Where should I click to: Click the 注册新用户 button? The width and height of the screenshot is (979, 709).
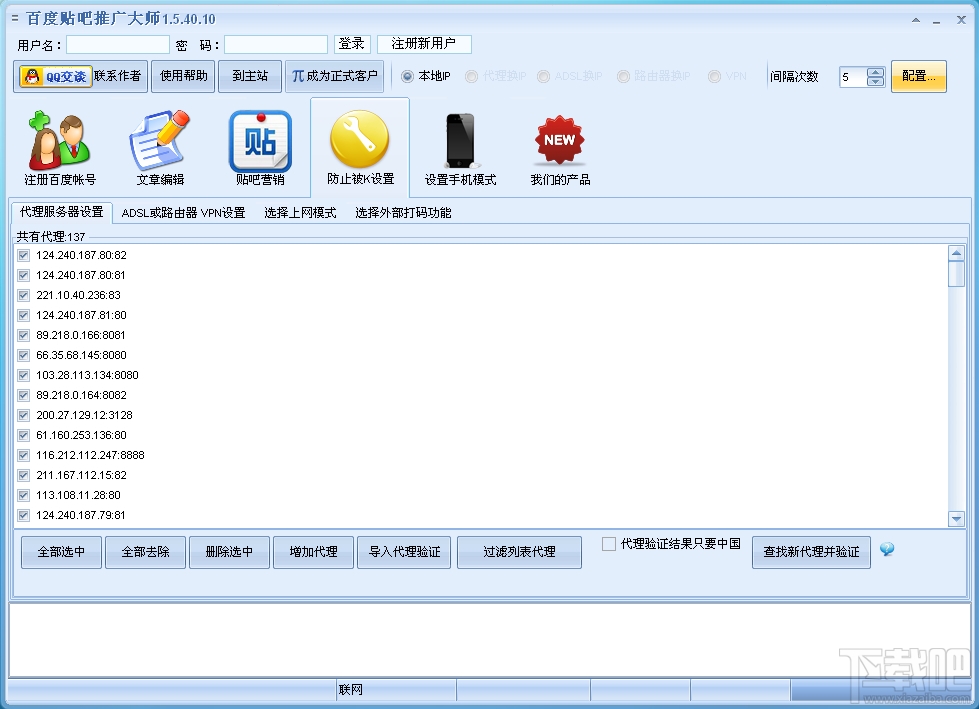[x=424, y=44]
